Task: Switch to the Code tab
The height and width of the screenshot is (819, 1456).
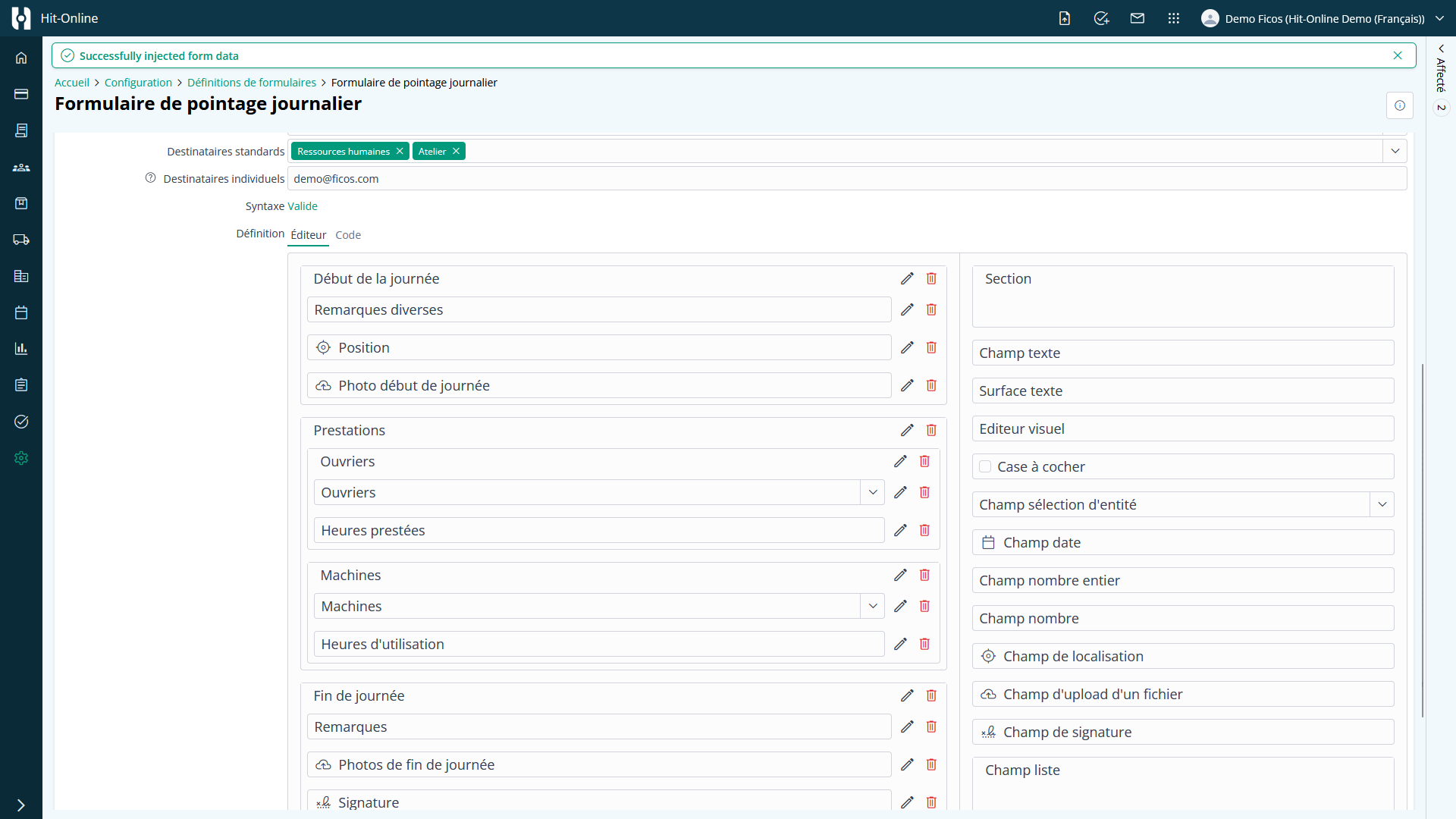Action: pos(348,235)
